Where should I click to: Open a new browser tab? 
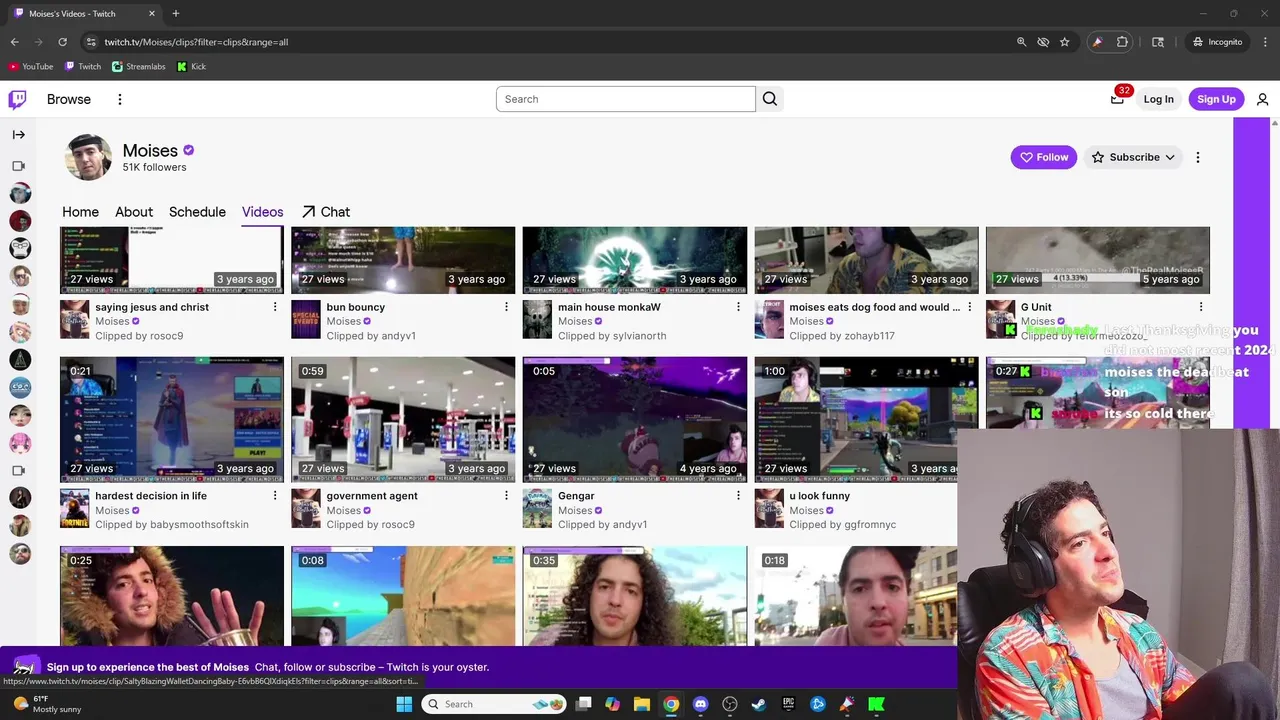(x=175, y=14)
